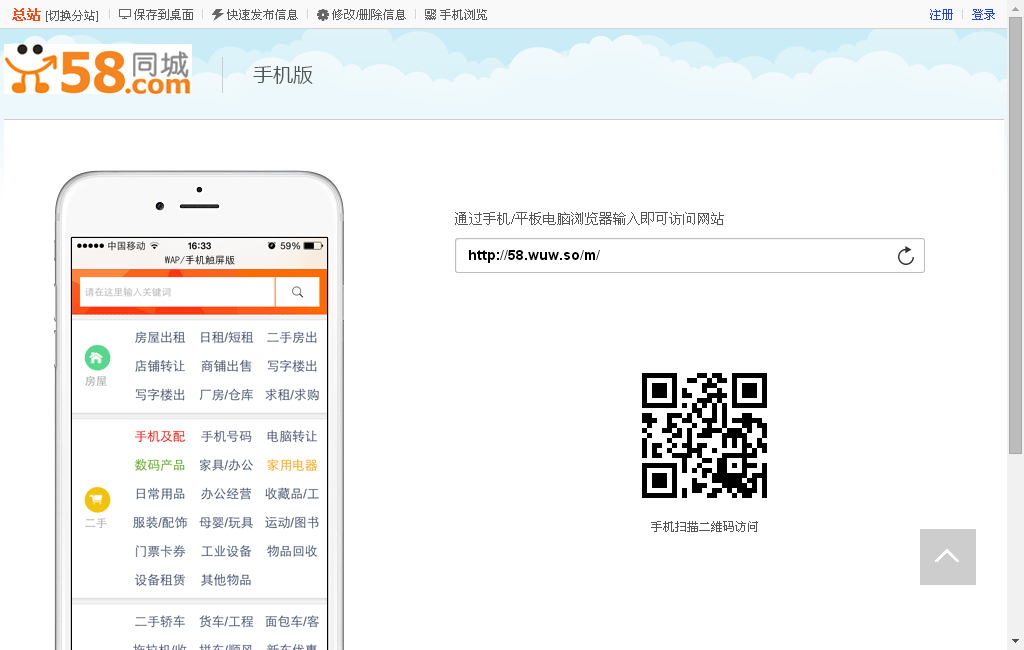Click the magnifier search icon in phone preview
Viewport: 1024px width, 650px height.
pyautogui.click(x=297, y=291)
